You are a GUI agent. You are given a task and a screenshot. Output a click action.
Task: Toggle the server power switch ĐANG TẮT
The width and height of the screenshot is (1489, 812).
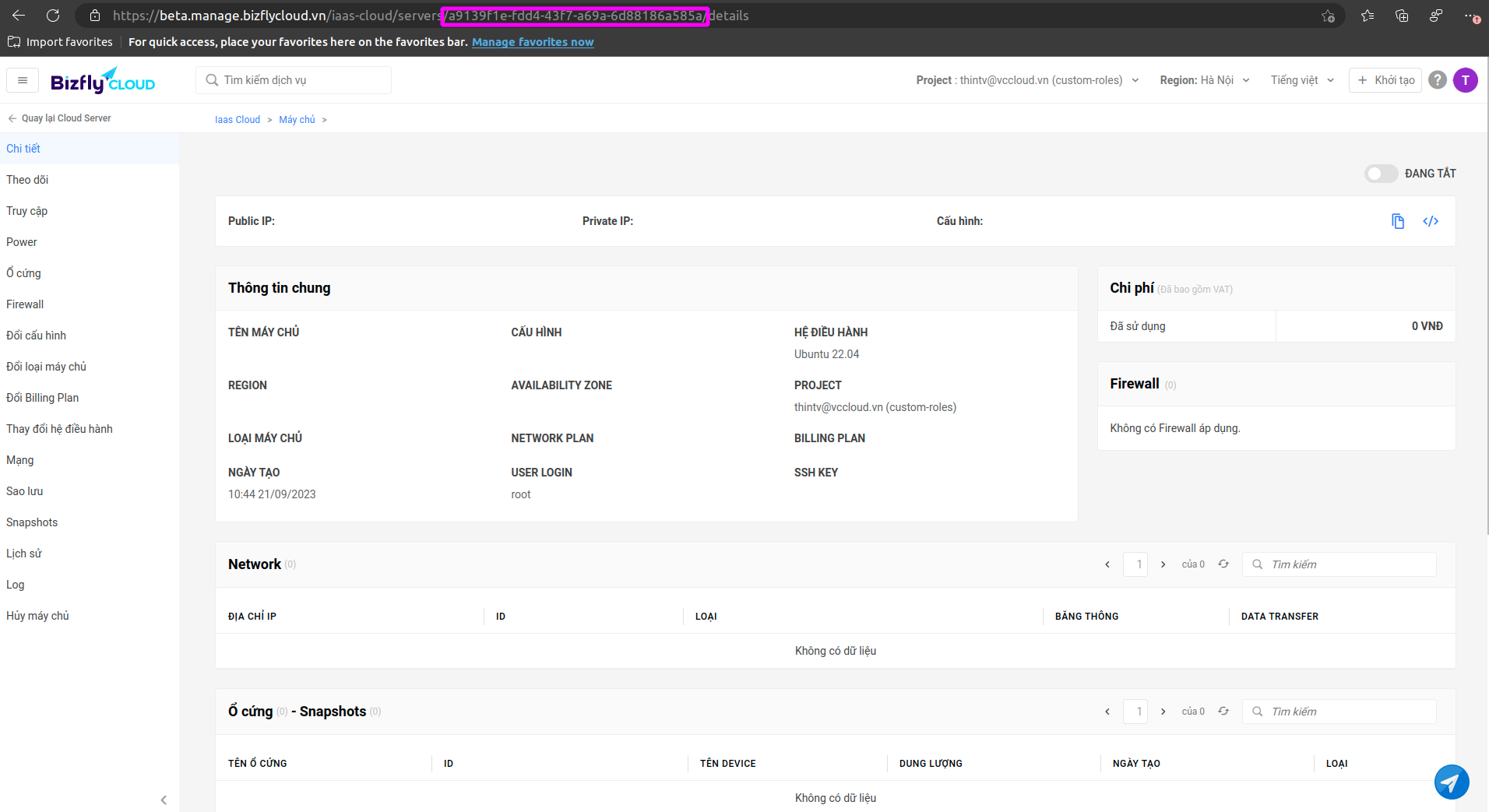1381,174
